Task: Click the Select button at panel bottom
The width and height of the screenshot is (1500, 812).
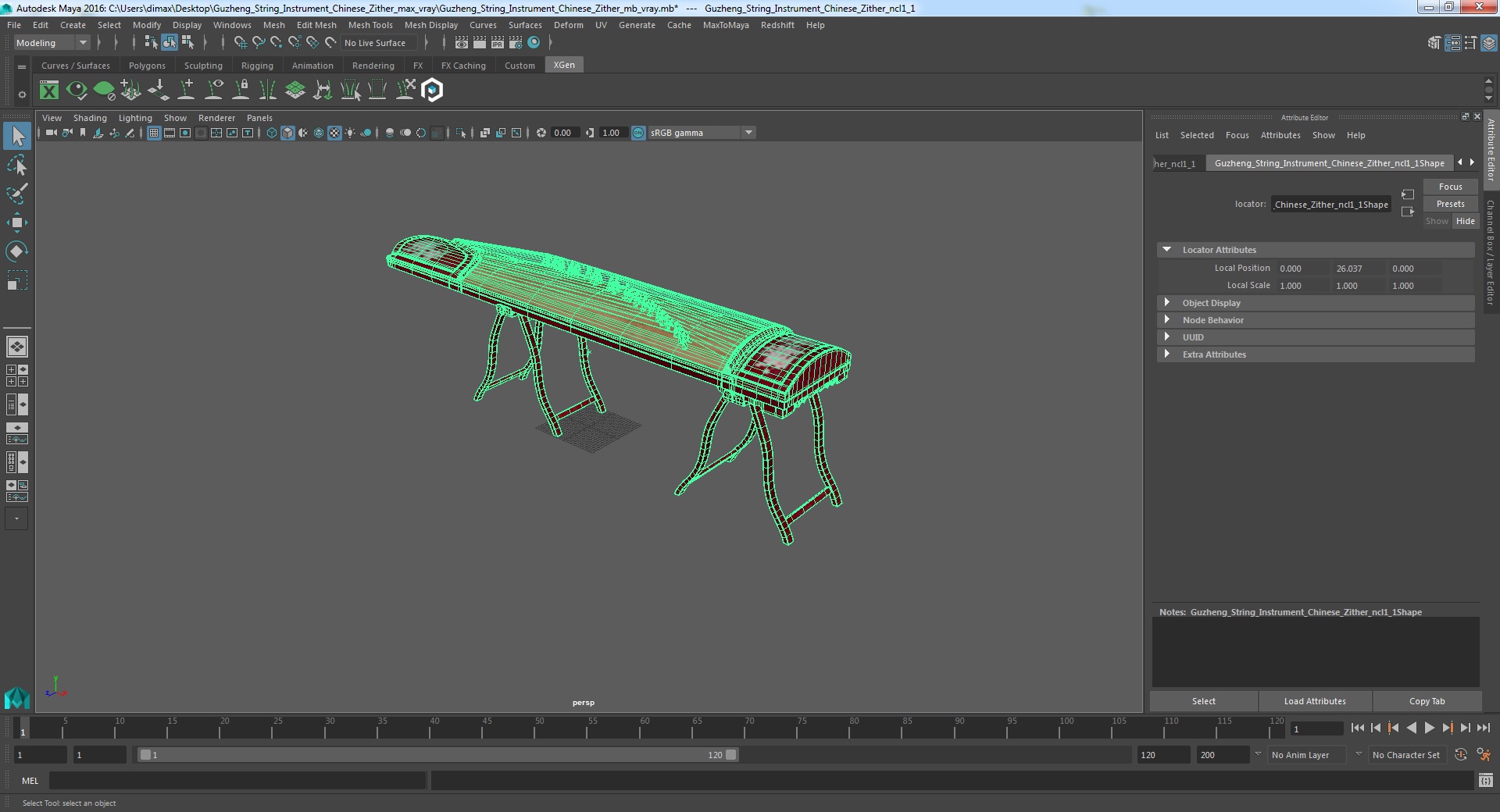Action: (x=1203, y=701)
